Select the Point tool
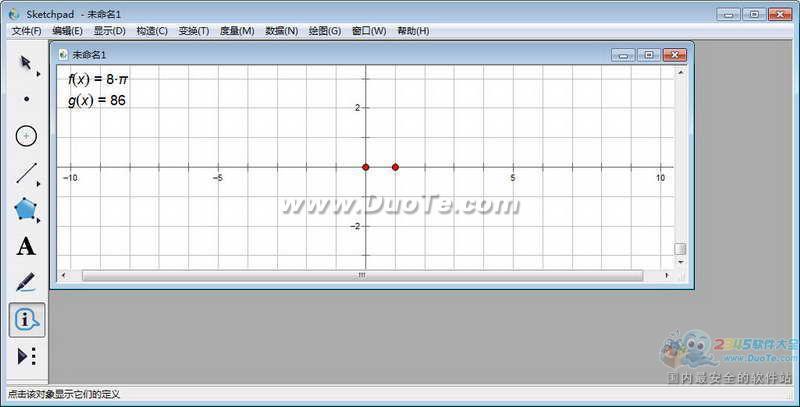Screen dimensions: 800x407 (x=27, y=99)
